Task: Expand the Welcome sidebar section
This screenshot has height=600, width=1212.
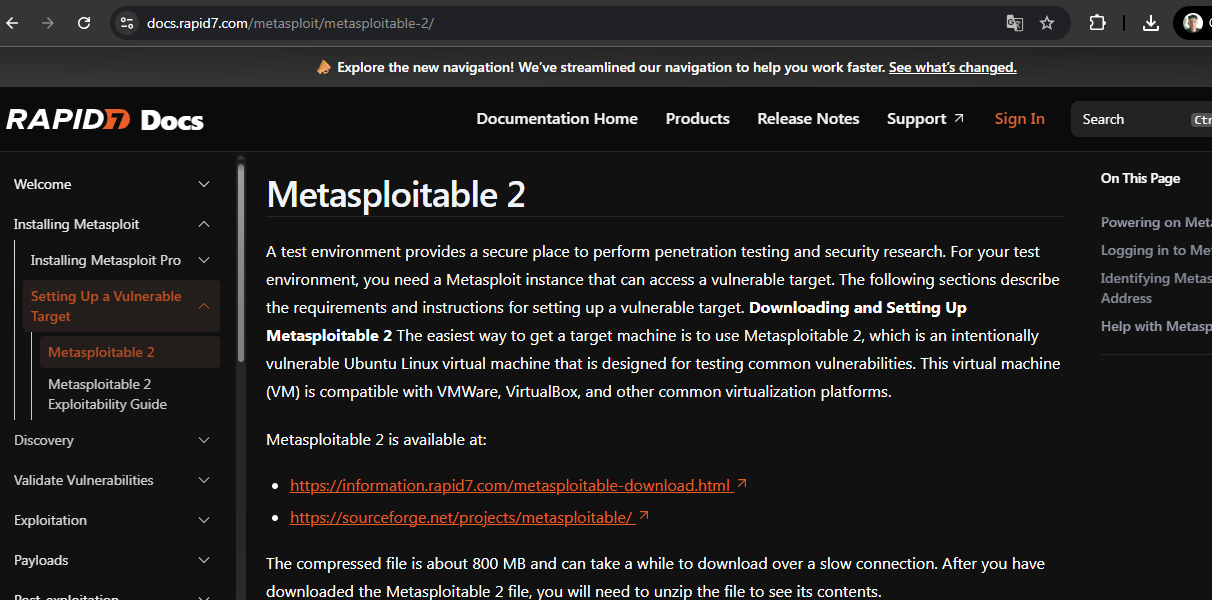Action: point(204,184)
